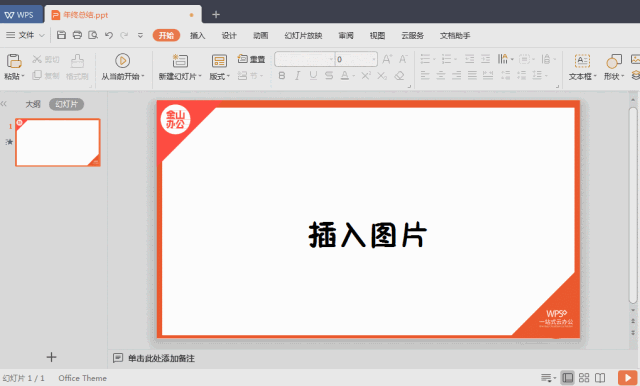Image resolution: width=640 pixels, height=386 pixels.
Task: Toggle Subscript formatting
Action: click(x=382, y=75)
